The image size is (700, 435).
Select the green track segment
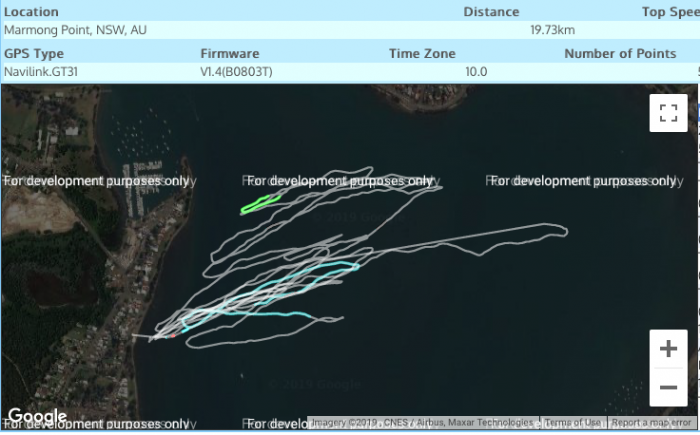click(x=258, y=205)
